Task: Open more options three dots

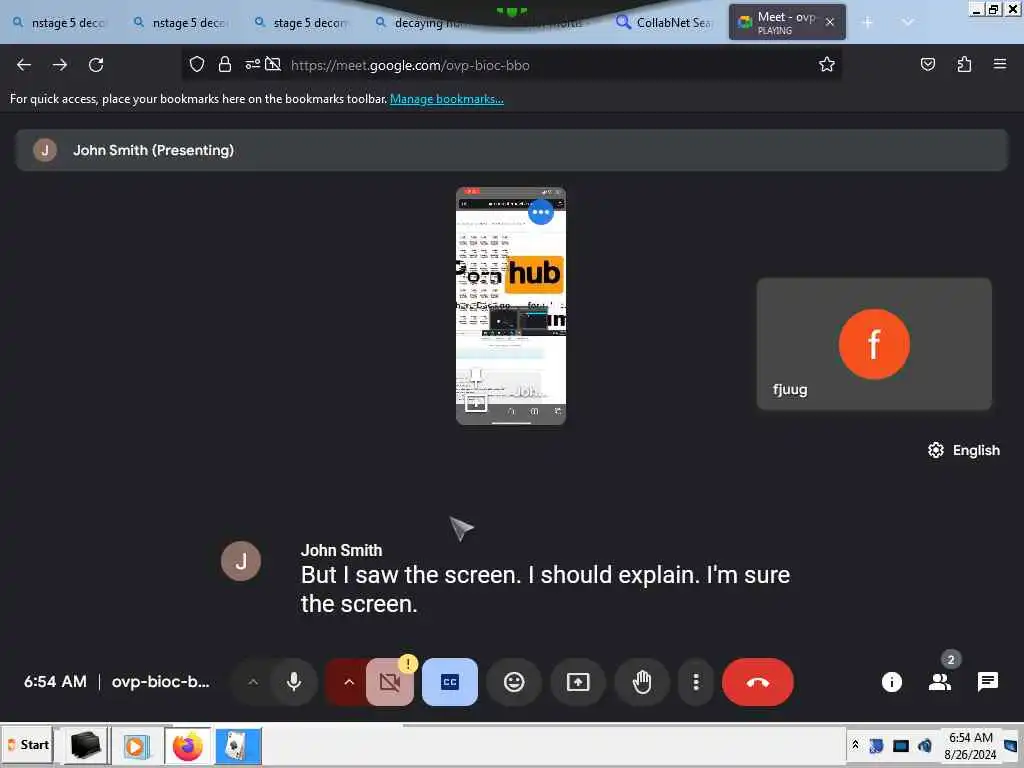Action: tap(696, 682)
